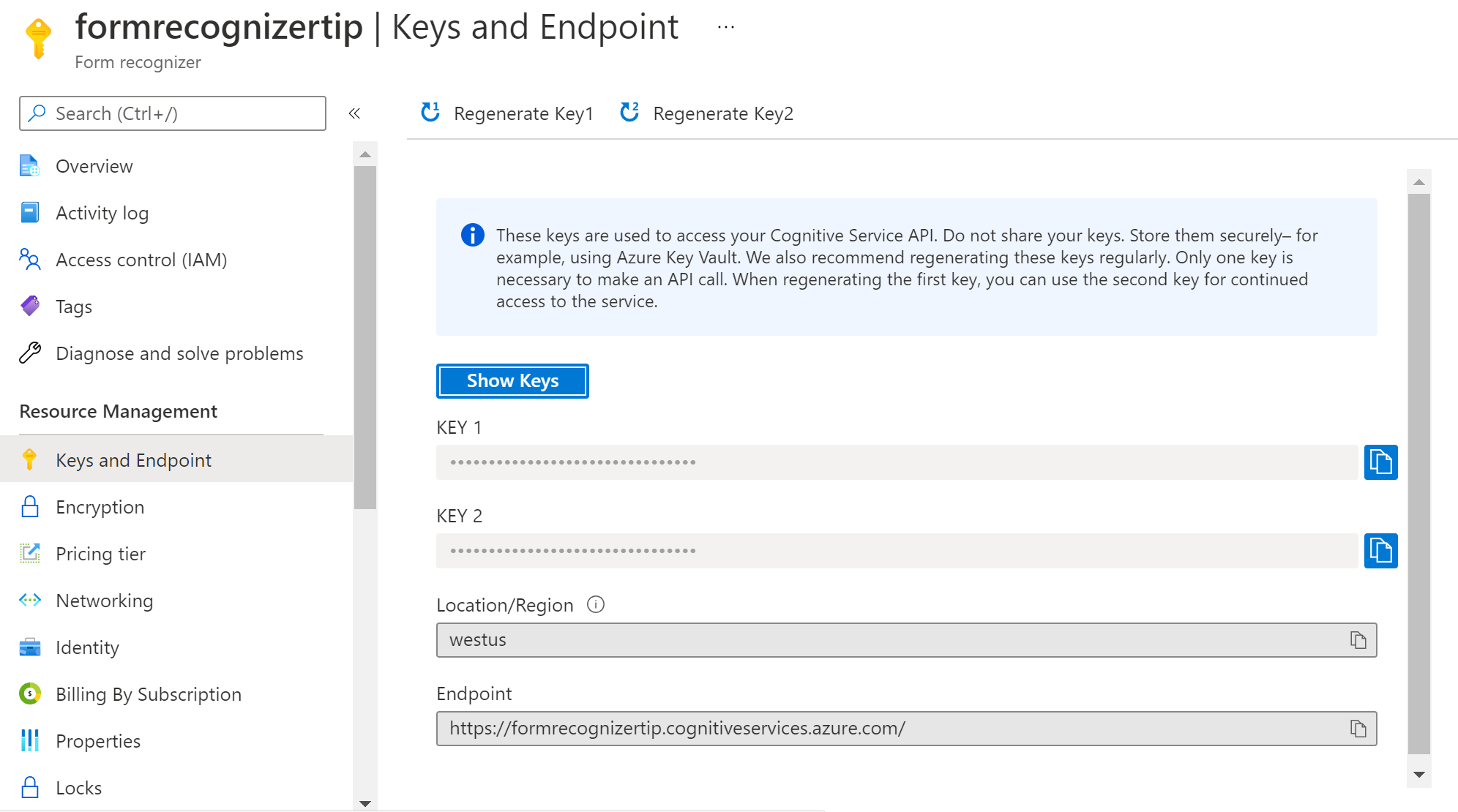
Task: Click the Overview page icon in the sidebar
Action: click(30, 166)
